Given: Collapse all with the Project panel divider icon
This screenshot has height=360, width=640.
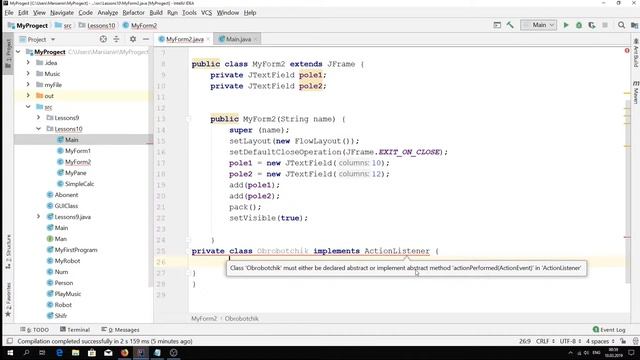Looking at the screenshot, I should click(x=116, y=39).
